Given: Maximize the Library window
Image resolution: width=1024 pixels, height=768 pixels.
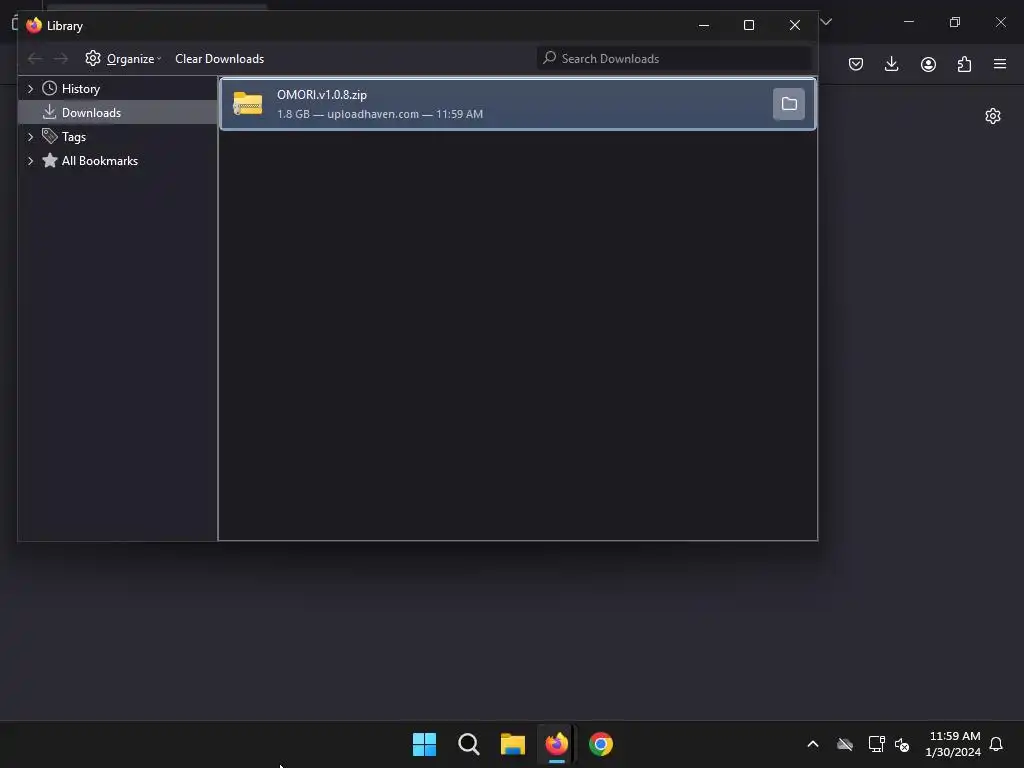Looking at the screenshot, I should tap(749, 25).
